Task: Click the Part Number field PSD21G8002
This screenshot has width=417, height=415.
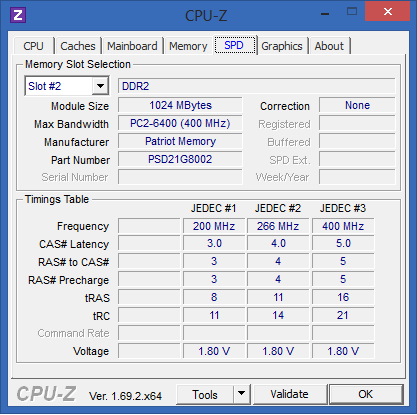Action: click(x=180, y=159)
